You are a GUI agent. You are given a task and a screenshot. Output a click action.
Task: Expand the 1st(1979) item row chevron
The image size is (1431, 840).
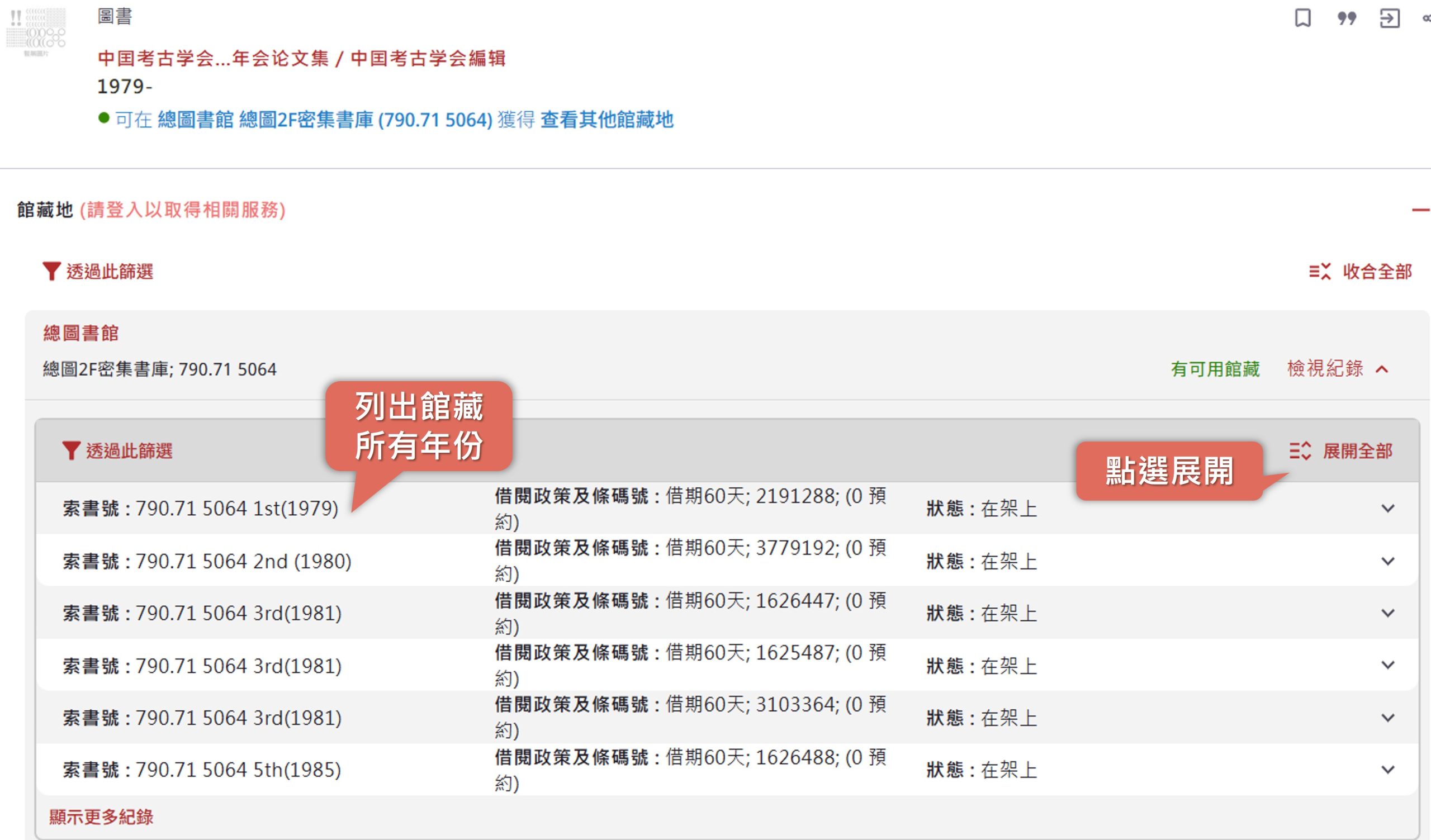pyautogui.click(x=1388, y=509)
